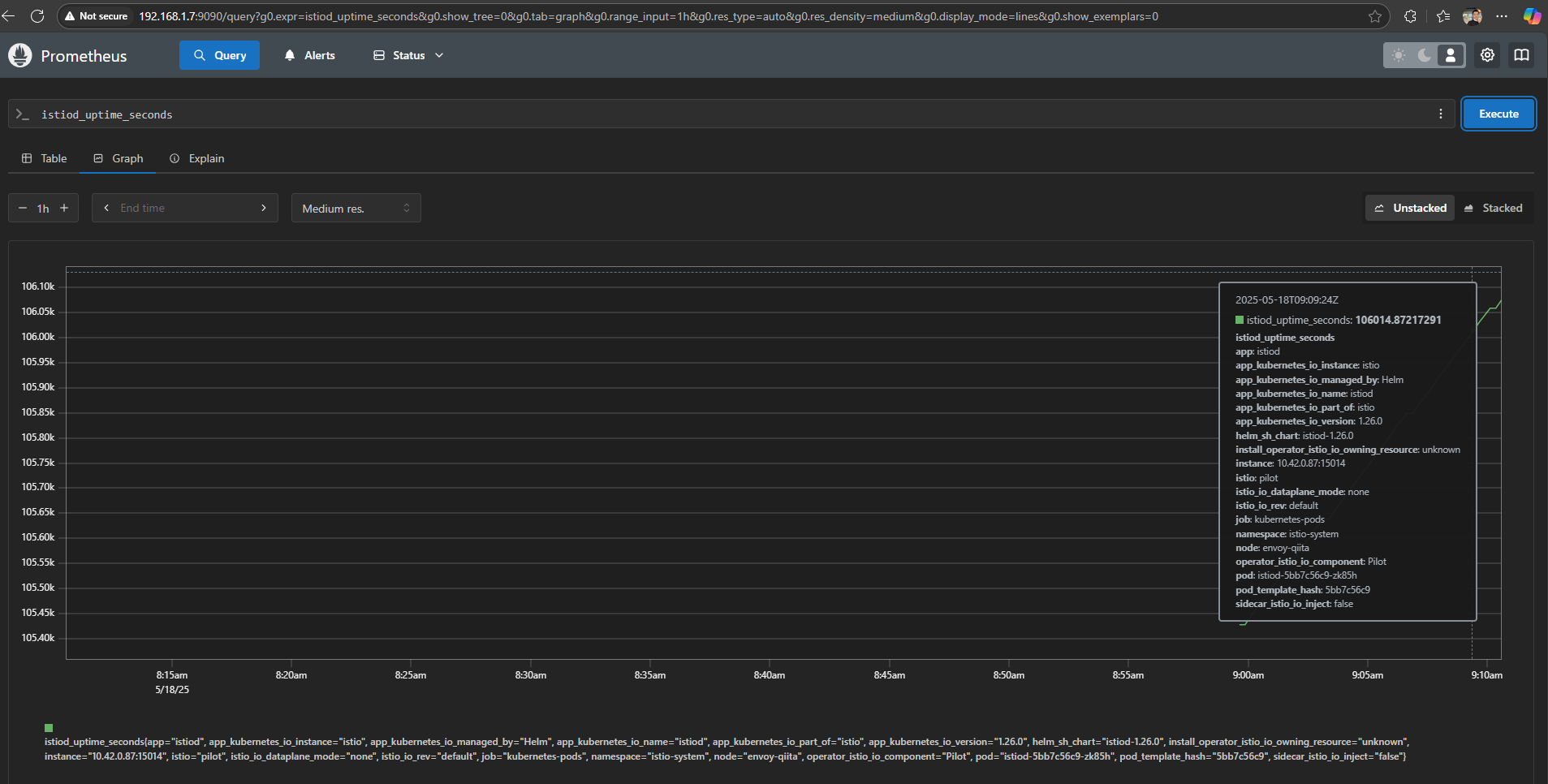Screen dimensions: 1548x784
Task: Move end time later with right chevron
Action: click(264, 209)
